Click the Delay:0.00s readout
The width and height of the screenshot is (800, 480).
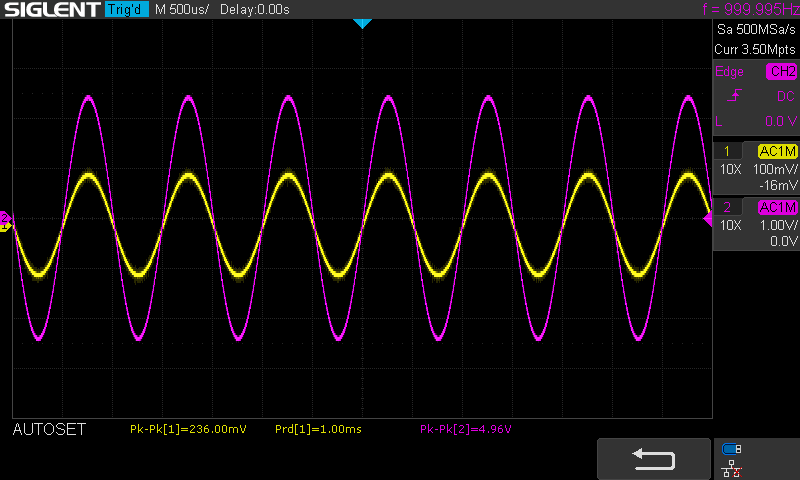pos(256,10)
